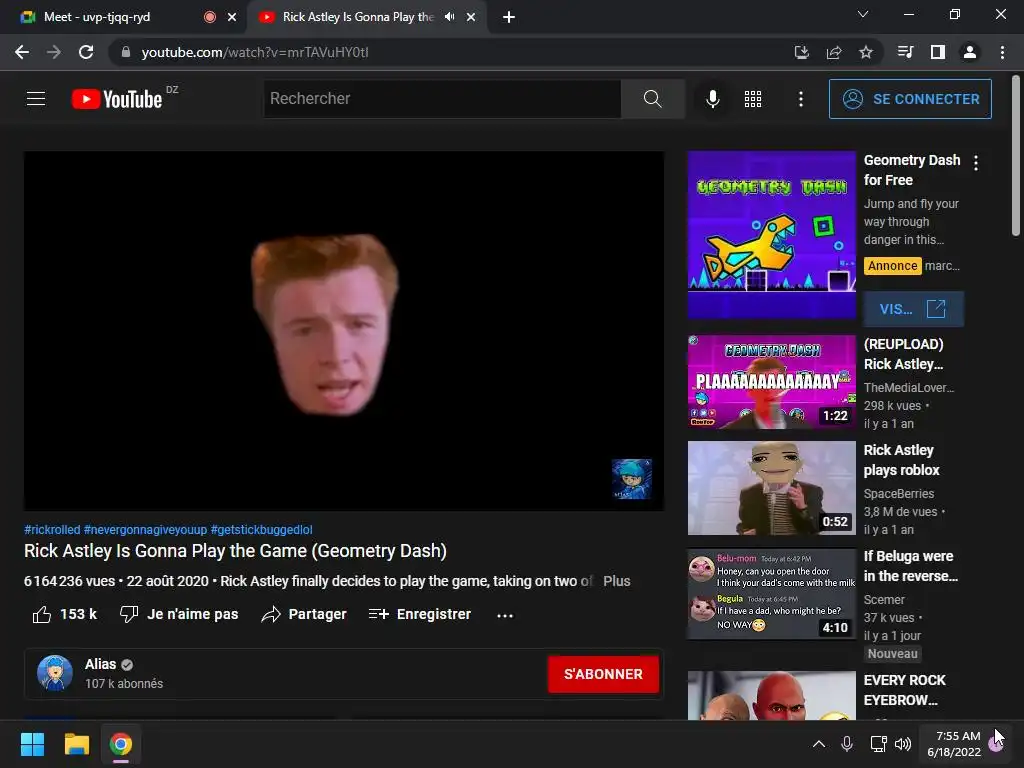Viewport: 1024px width, 768px height.
Task: Open the YouTube apps grid icon
Action: (x=753, y=99)
